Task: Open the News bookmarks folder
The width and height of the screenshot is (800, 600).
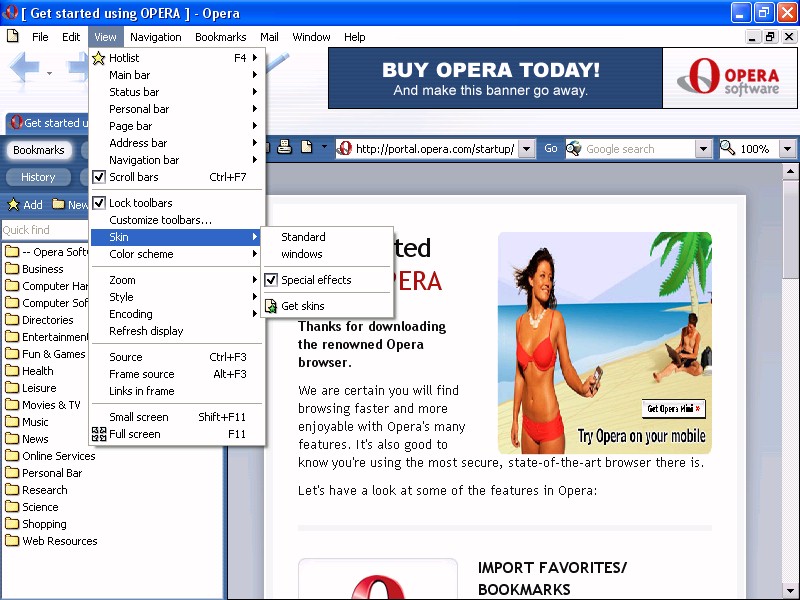Action: tap(27, 439)
